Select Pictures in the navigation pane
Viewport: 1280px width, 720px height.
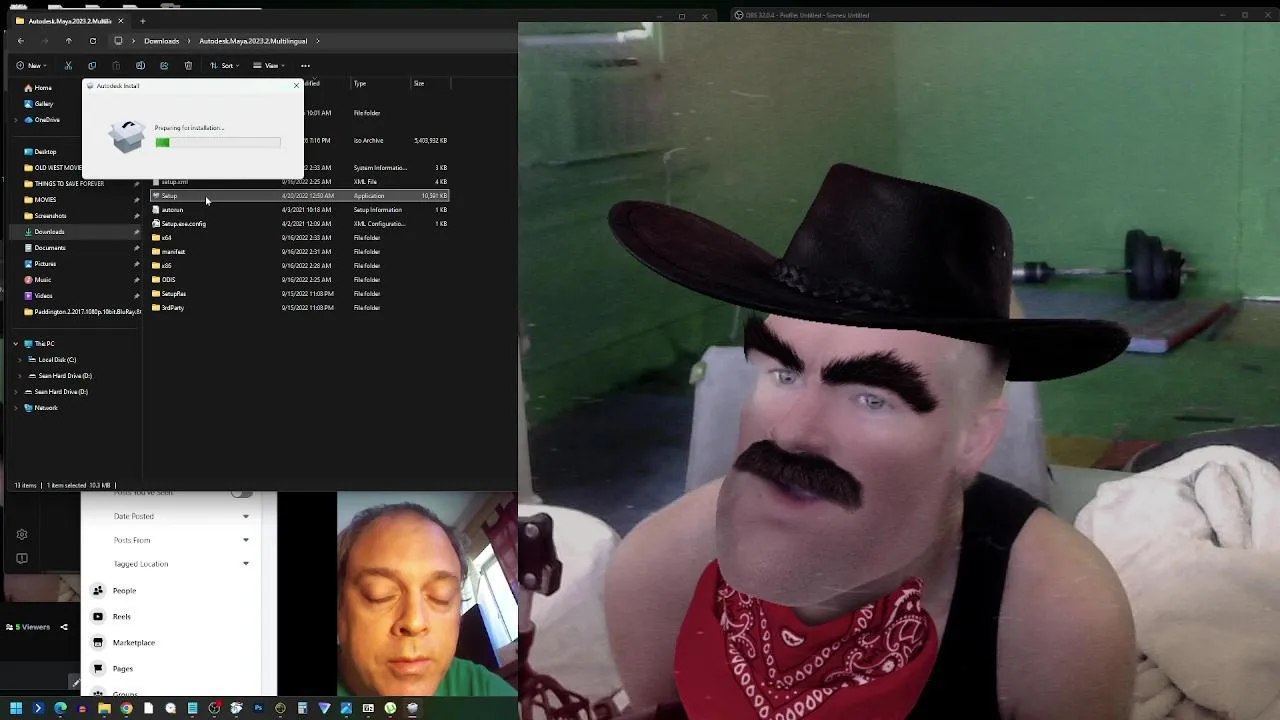coord(45,264)
